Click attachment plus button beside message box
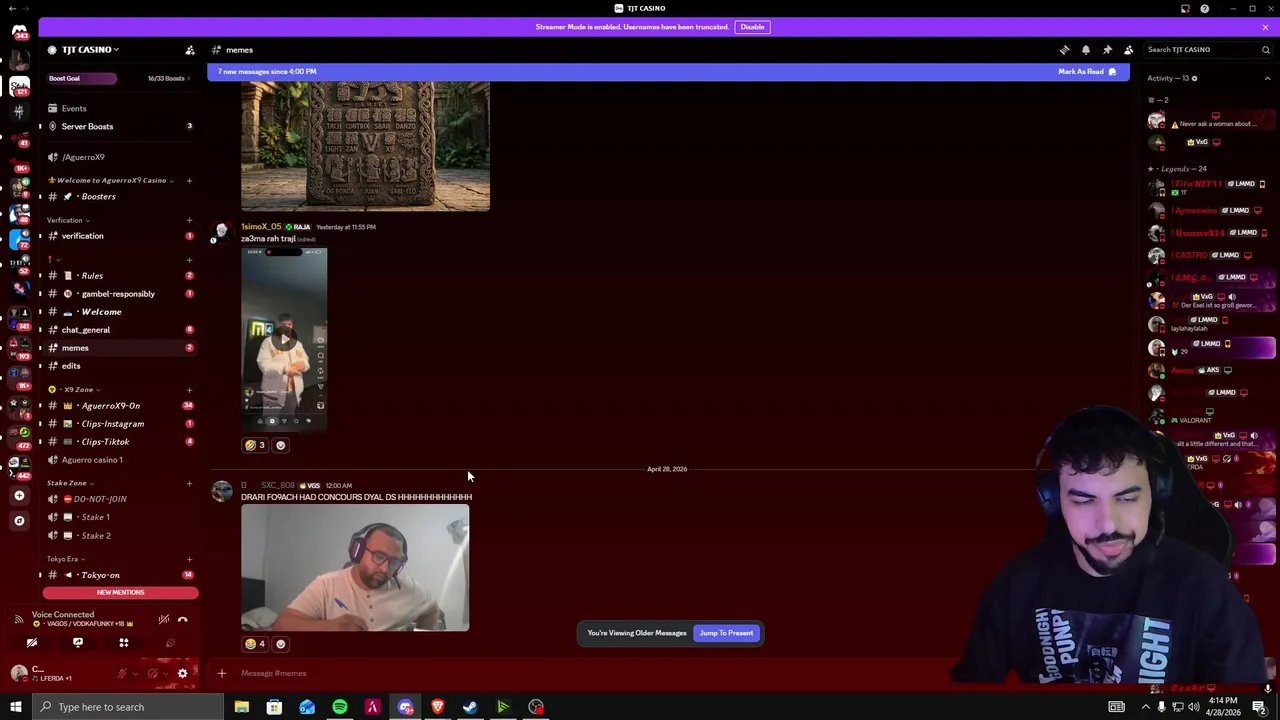Viewport: 1280px width, 720px height. [x=222, y=673]
